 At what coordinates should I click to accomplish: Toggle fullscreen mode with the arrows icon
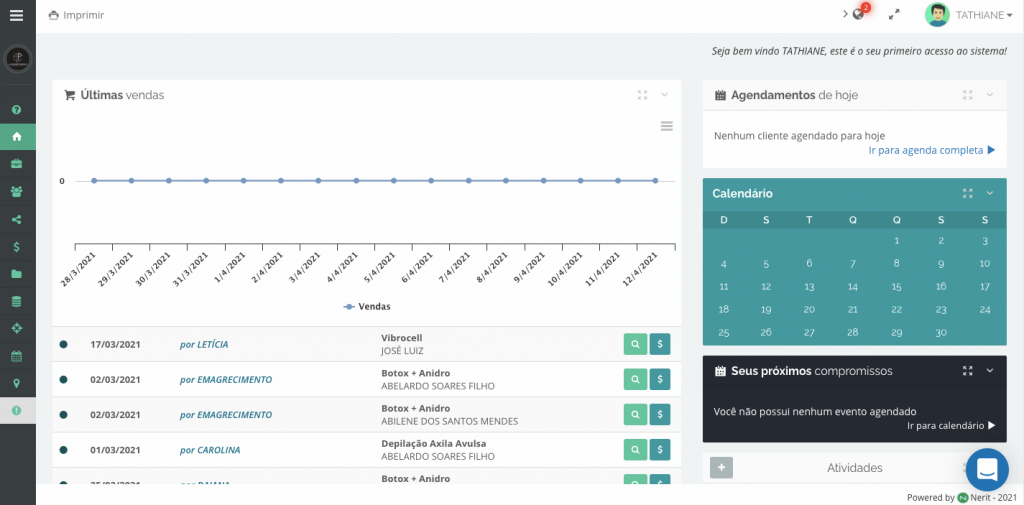[x=894, y=15]
